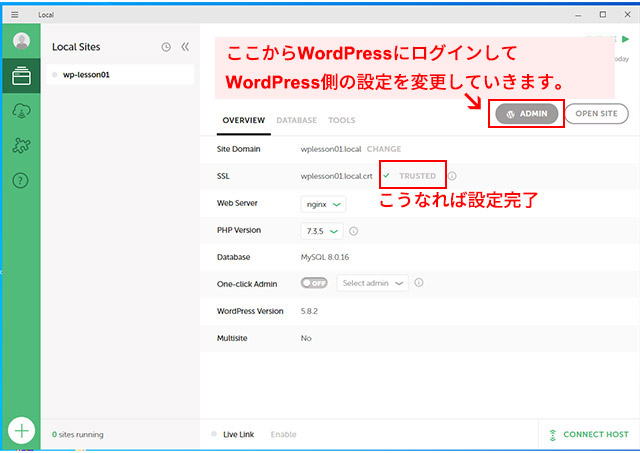
Task: Click the Local Sites heading
Action: pyautogui.click(x=76, y=47)
